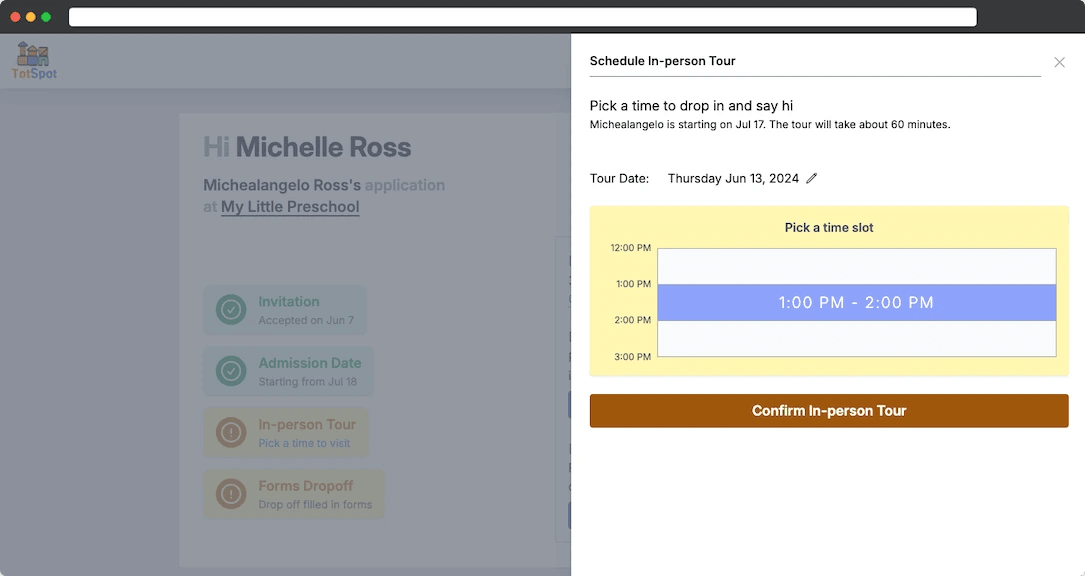The image size is (1085, 576).
Task: Dismiss the Schedule In-person Tour panel via X icon
Action: click(1059, 61)
